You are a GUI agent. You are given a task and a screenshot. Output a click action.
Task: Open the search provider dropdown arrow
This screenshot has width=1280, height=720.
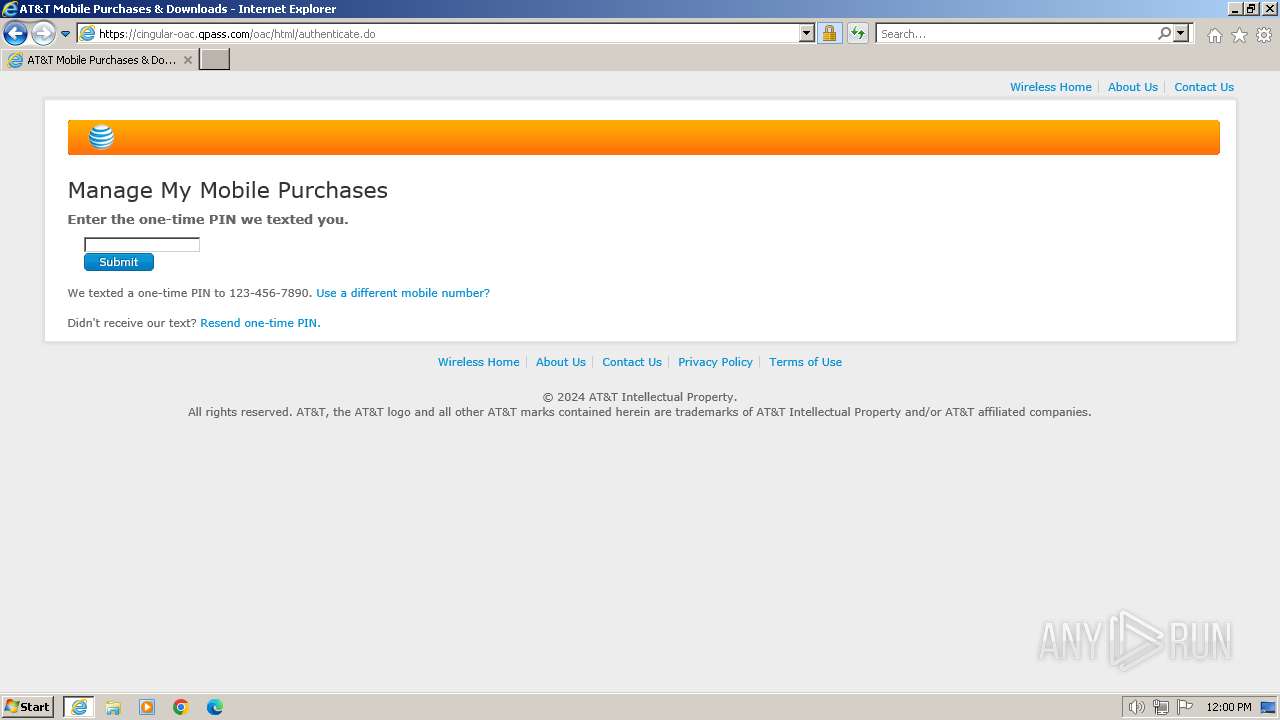point(1181,33)
